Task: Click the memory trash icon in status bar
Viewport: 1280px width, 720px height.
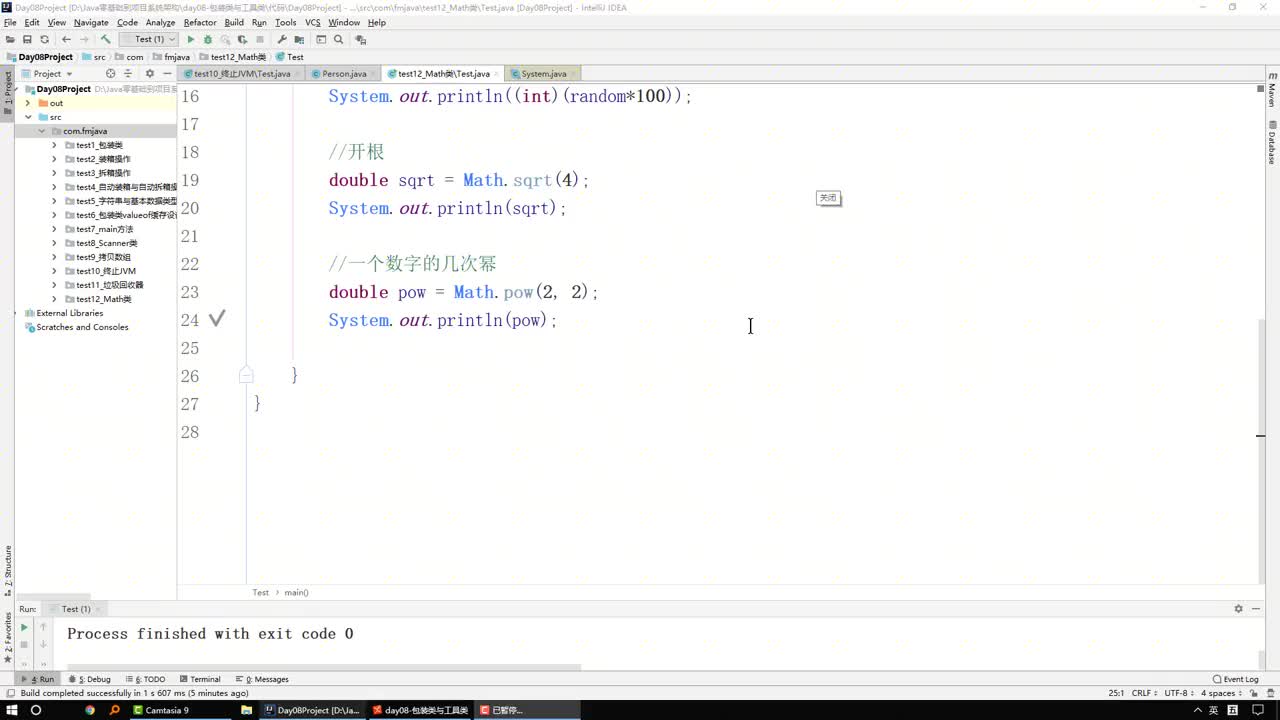Action: tap(1270, 693)
